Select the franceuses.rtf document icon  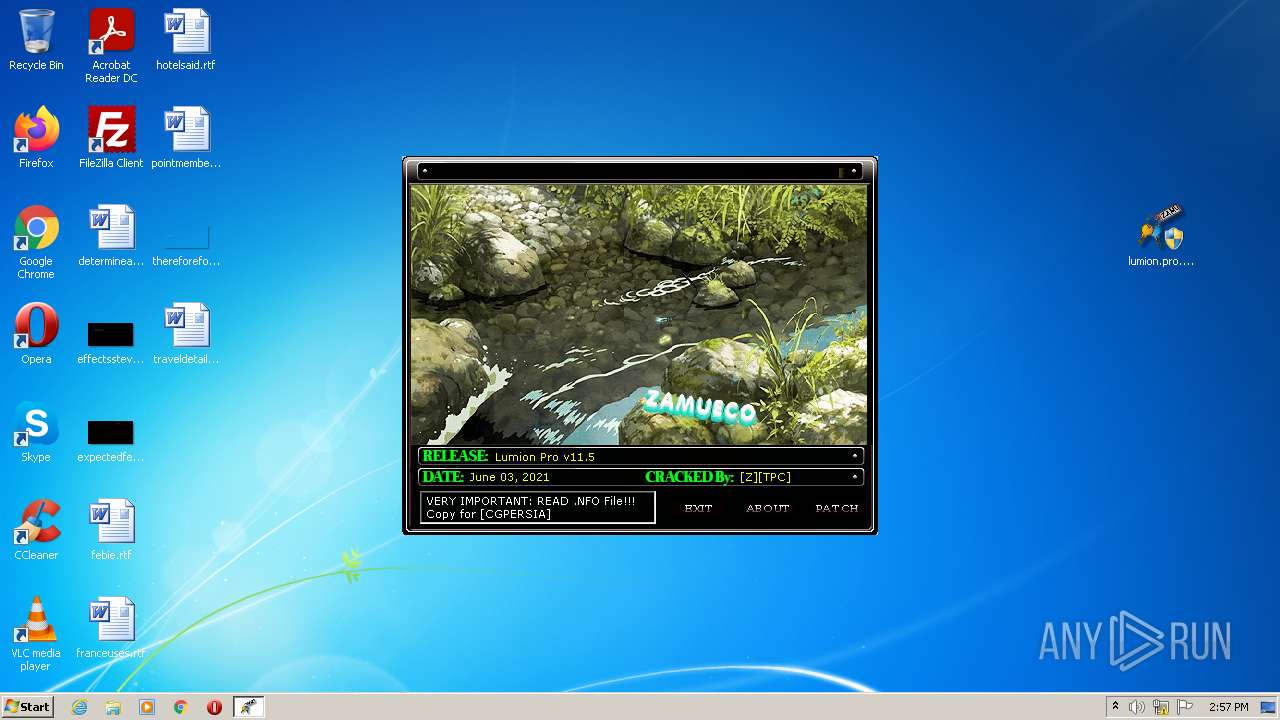coord(111,628)
